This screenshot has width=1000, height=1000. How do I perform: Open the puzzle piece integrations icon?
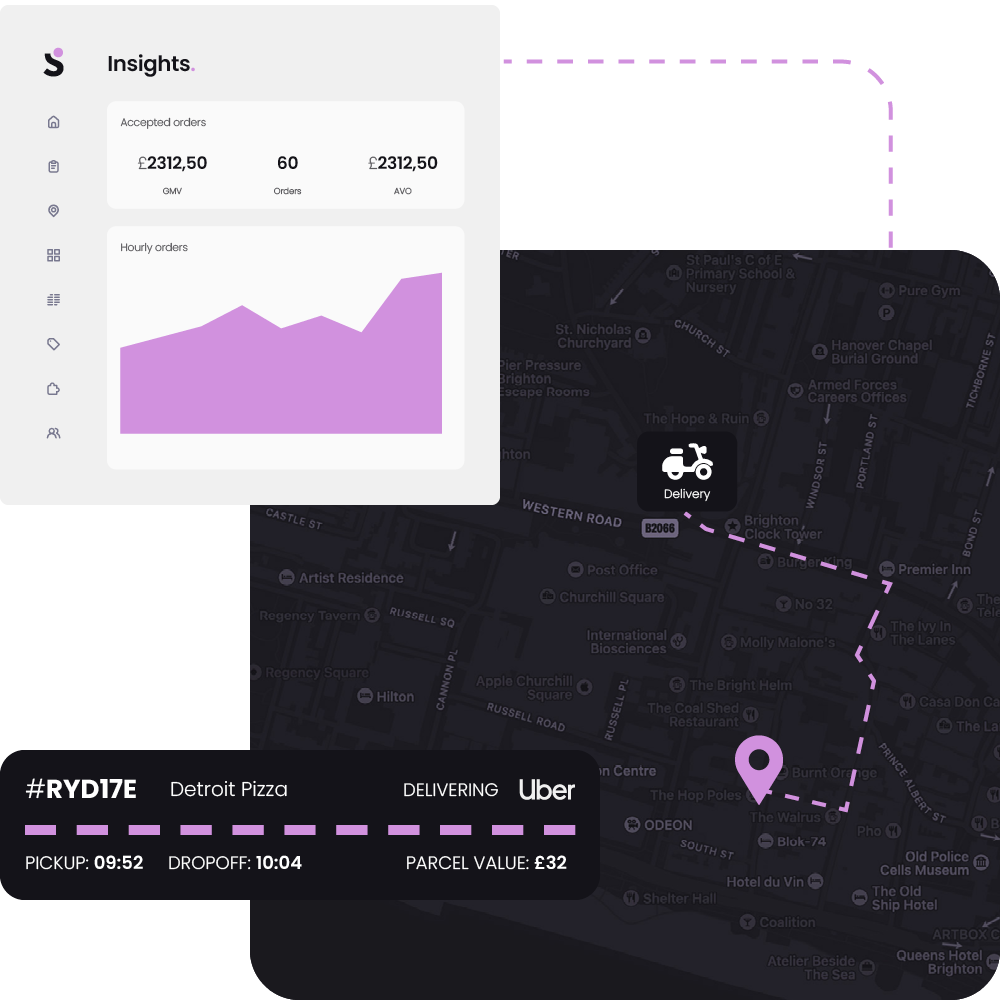(54, 389)
